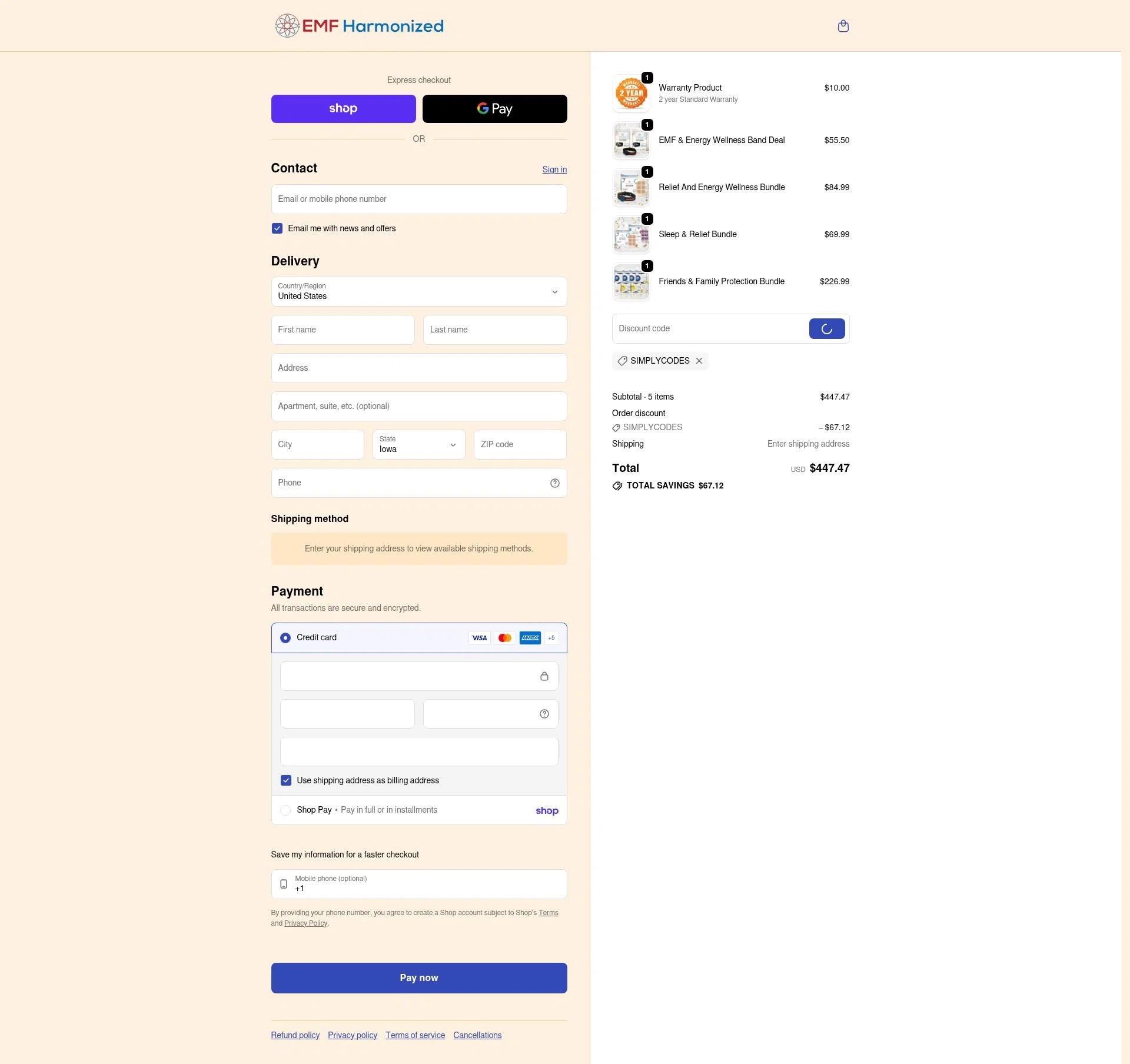Click the total savings tag icon
Screen dimensions: 1130x1064
click(x=617, y=486)
